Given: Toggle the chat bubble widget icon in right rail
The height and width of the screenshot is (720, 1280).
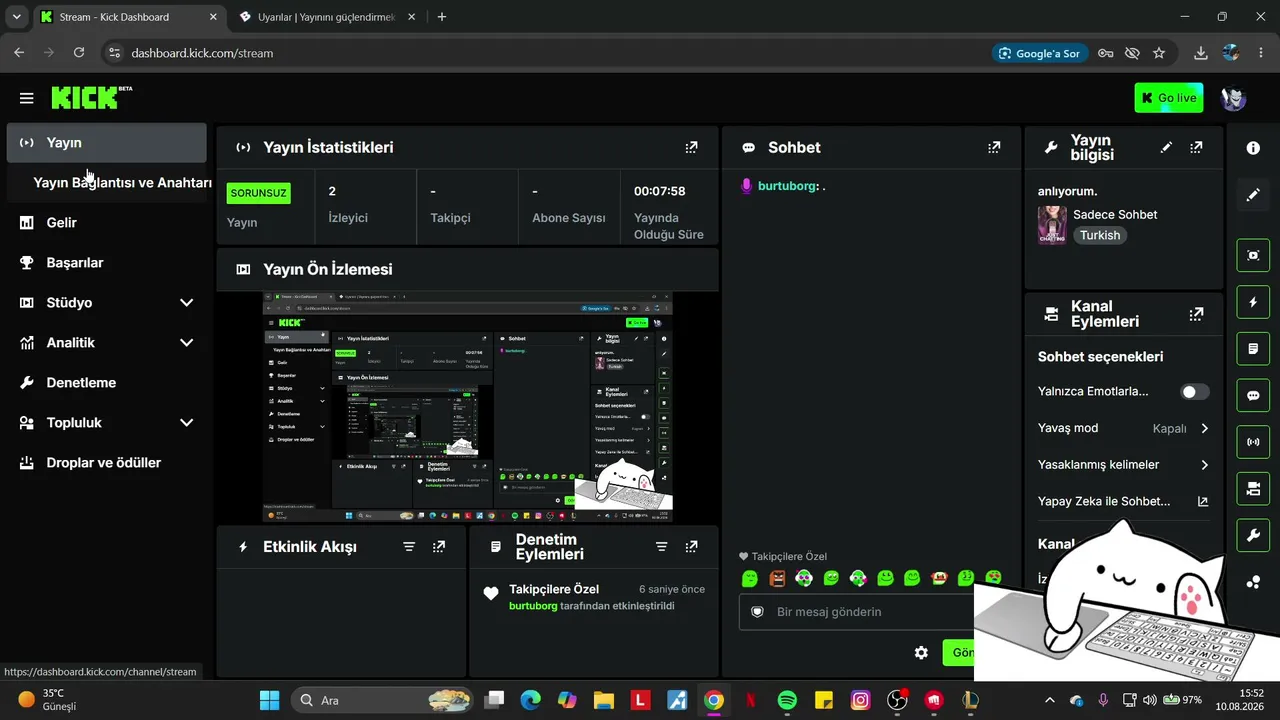Looking at the screenshot, I should pyautogui.click(x=1253, y=395).
